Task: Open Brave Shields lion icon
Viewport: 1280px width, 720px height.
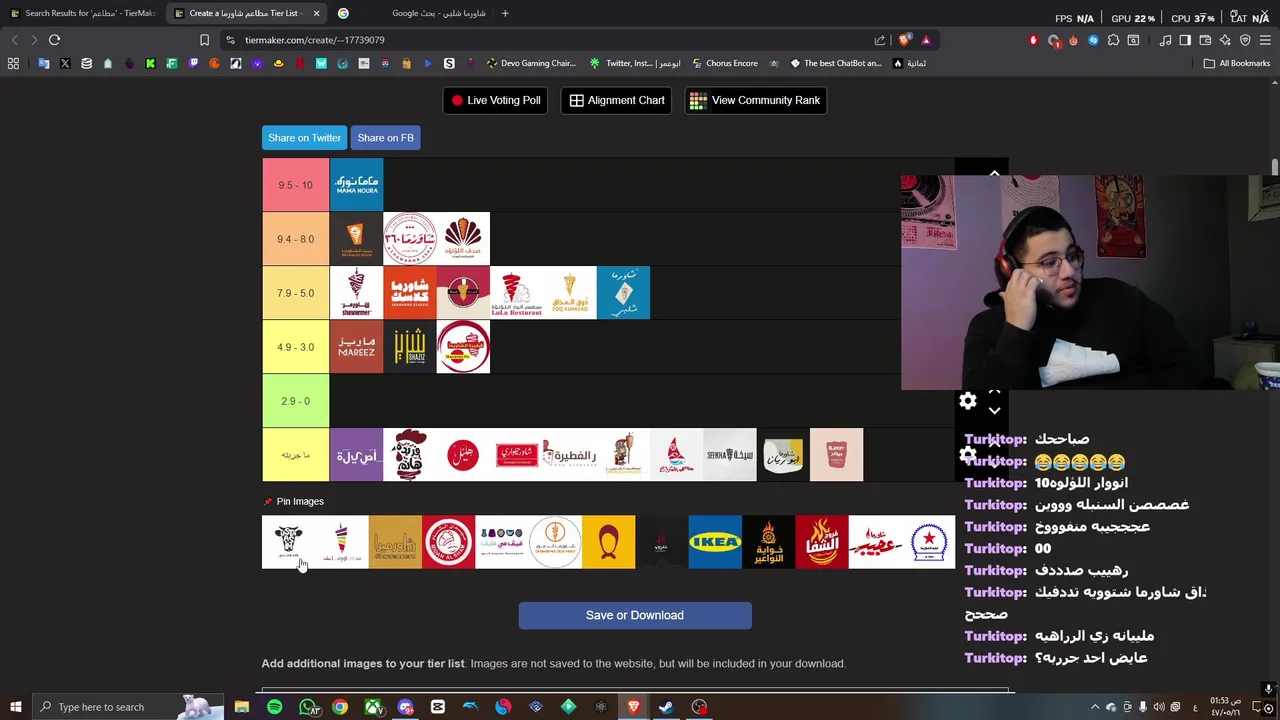Action: click(x=905, y=40)
